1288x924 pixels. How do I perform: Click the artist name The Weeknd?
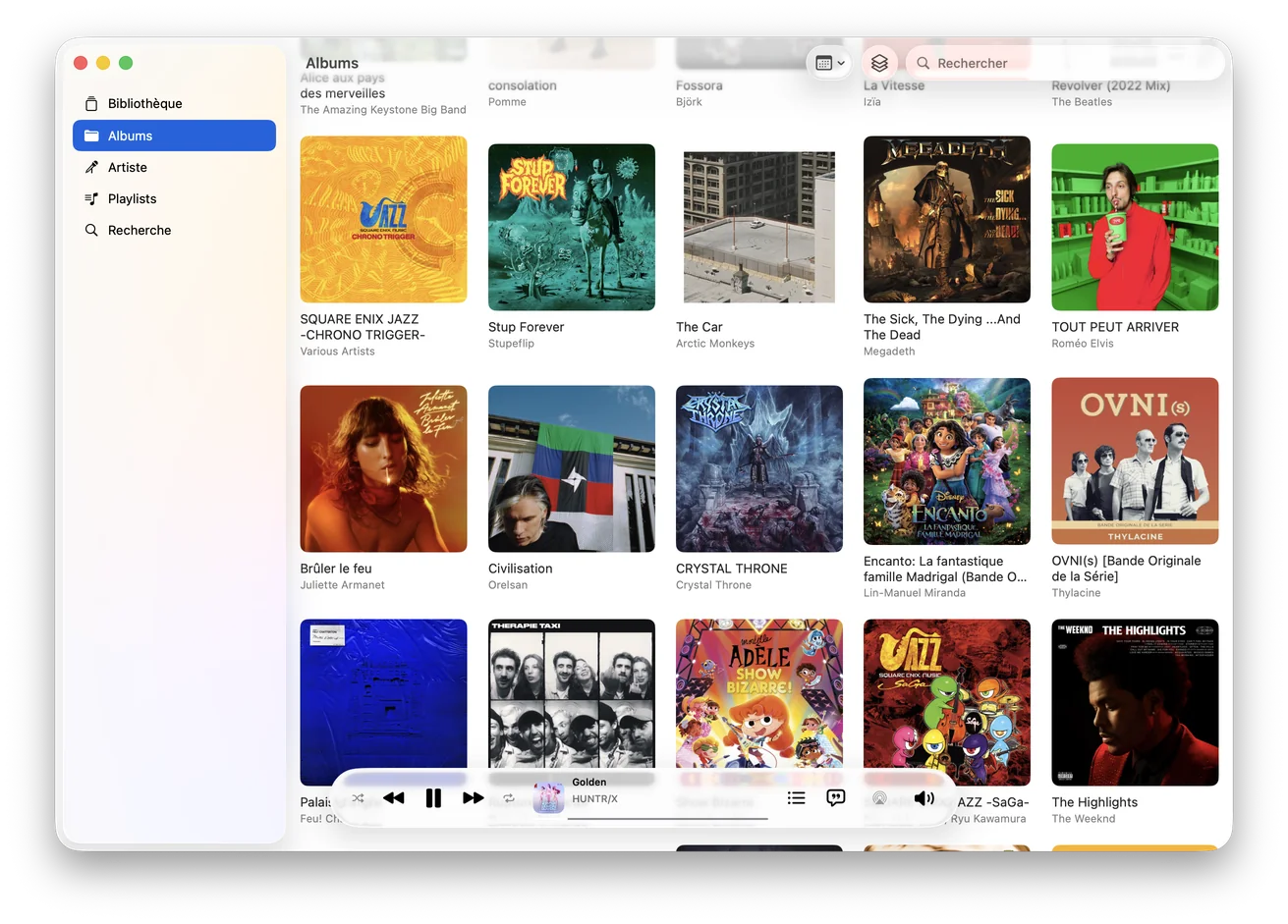point(1083,819)
